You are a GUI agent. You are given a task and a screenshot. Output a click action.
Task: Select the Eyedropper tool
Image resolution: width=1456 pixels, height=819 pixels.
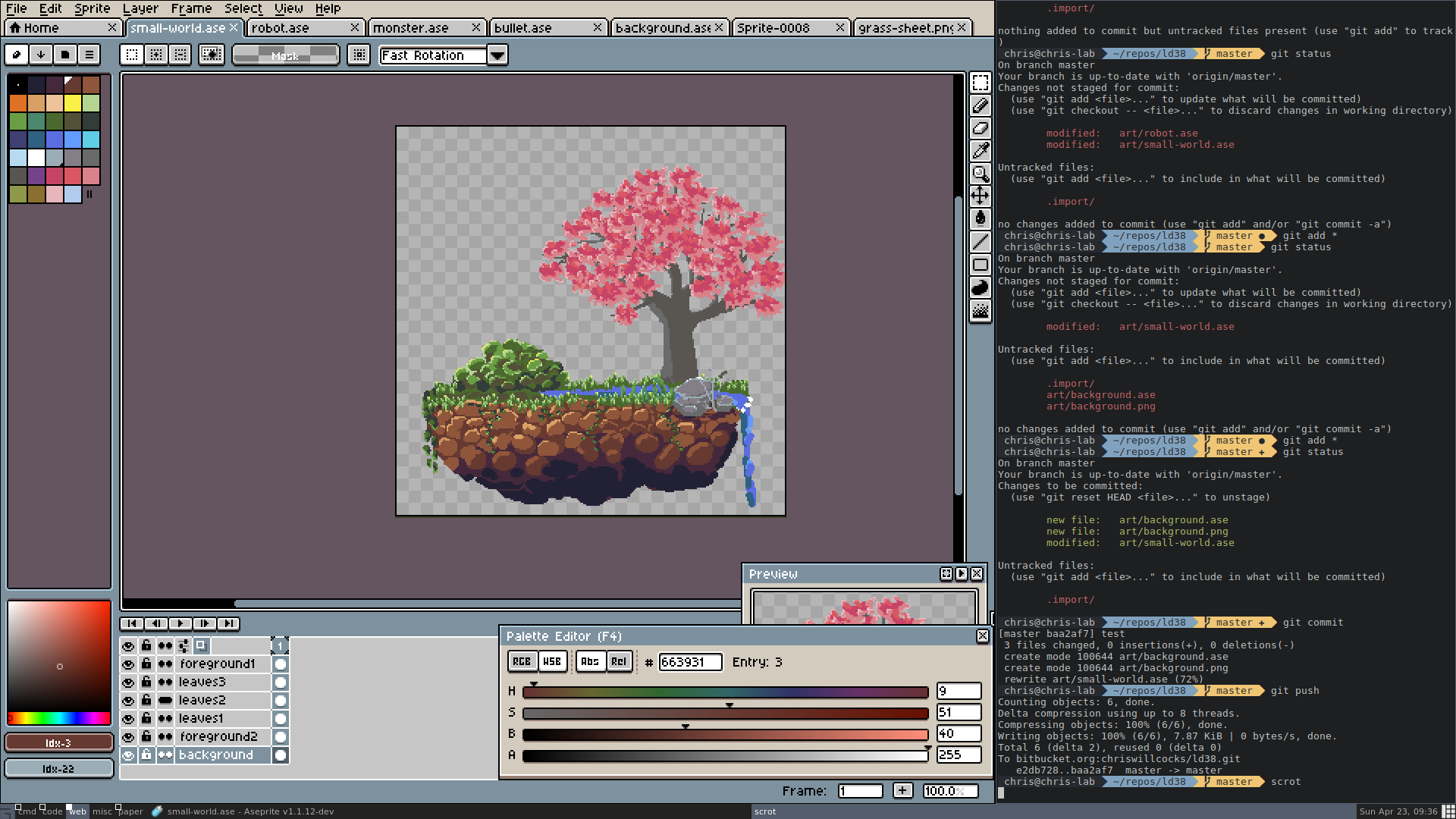981,151
